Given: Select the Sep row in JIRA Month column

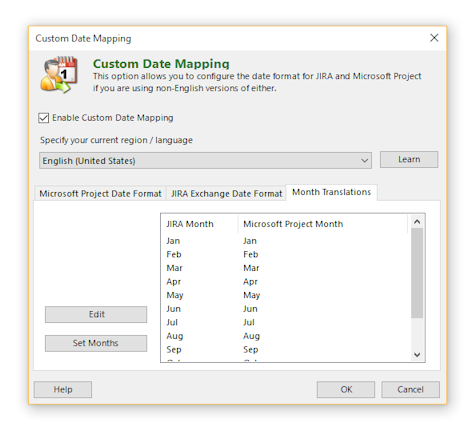Looking at the screenshot, I should [x=174, y=350].
